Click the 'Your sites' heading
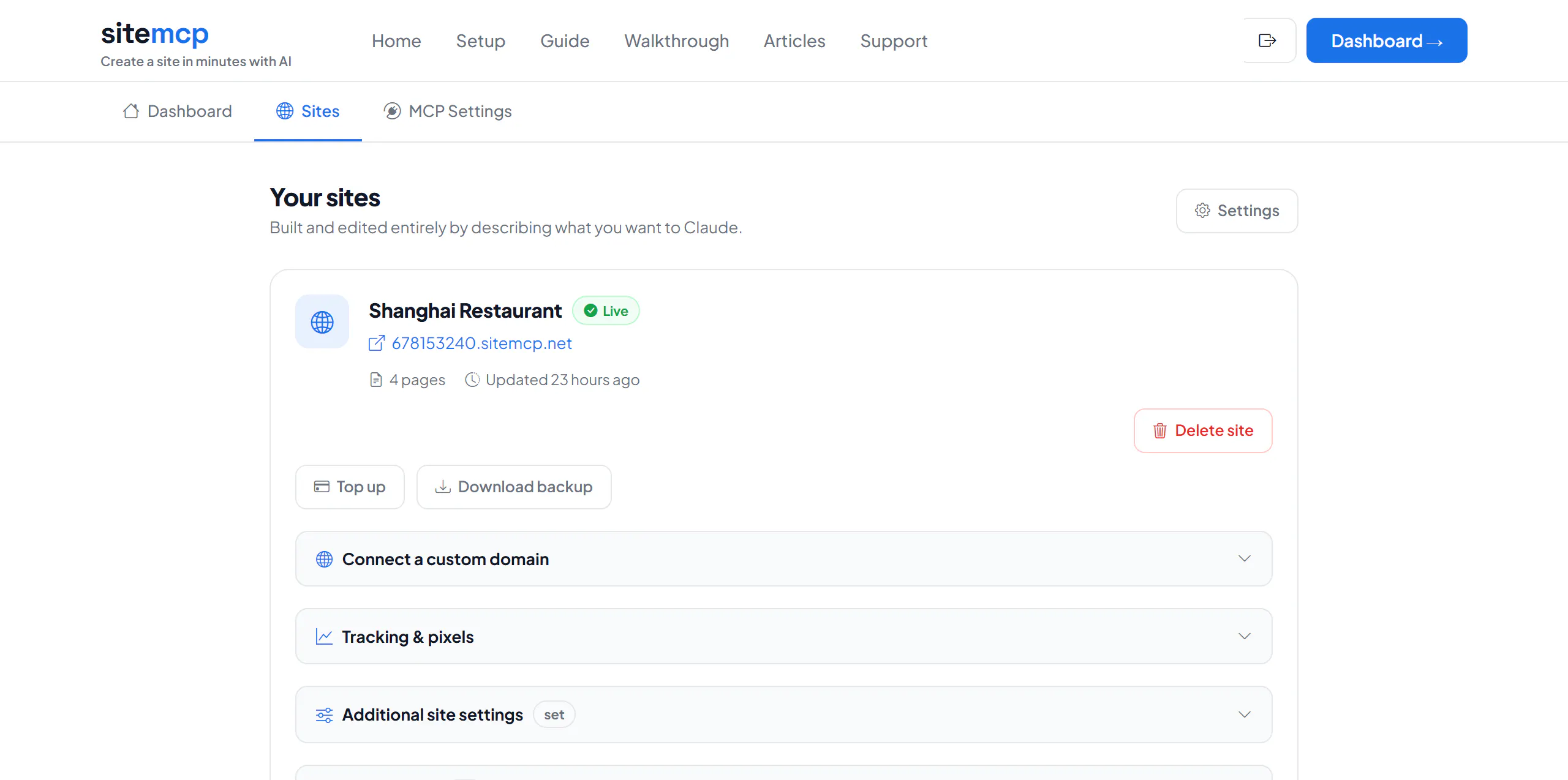The image size is (1568, 780). (x=325, y=198)
